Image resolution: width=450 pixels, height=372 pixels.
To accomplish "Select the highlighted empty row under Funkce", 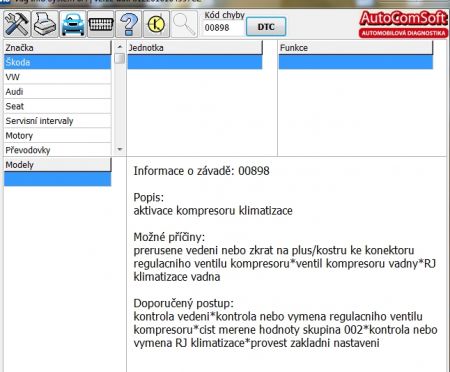I will (x=356, y=62).
